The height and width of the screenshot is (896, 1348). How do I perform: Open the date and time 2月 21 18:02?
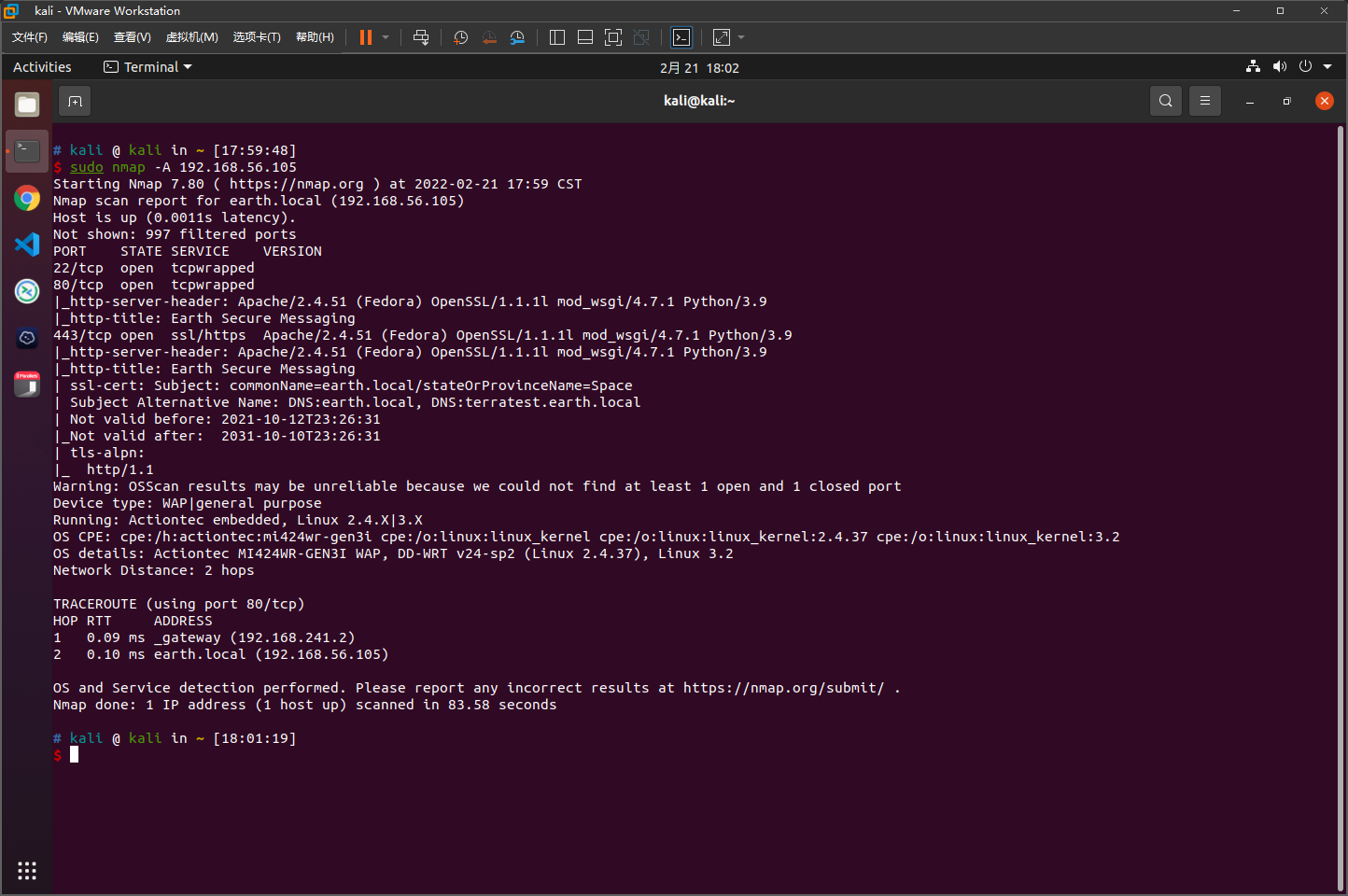click(699, 68)
